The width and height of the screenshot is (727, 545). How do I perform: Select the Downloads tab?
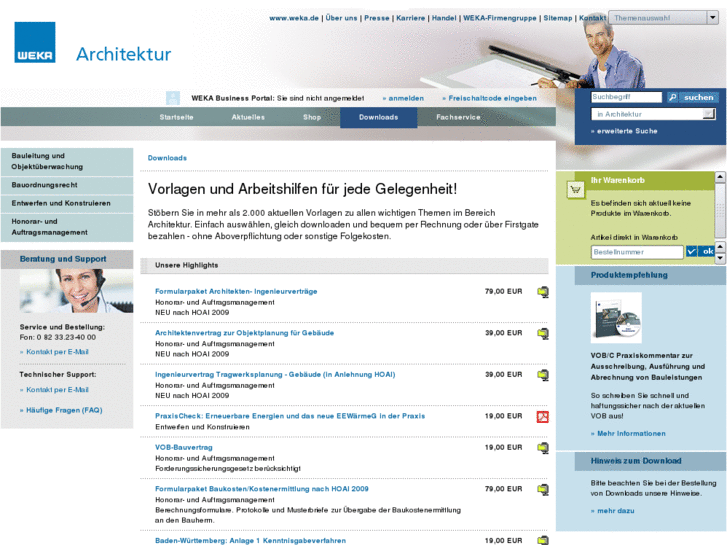click(x=378, y=117)
